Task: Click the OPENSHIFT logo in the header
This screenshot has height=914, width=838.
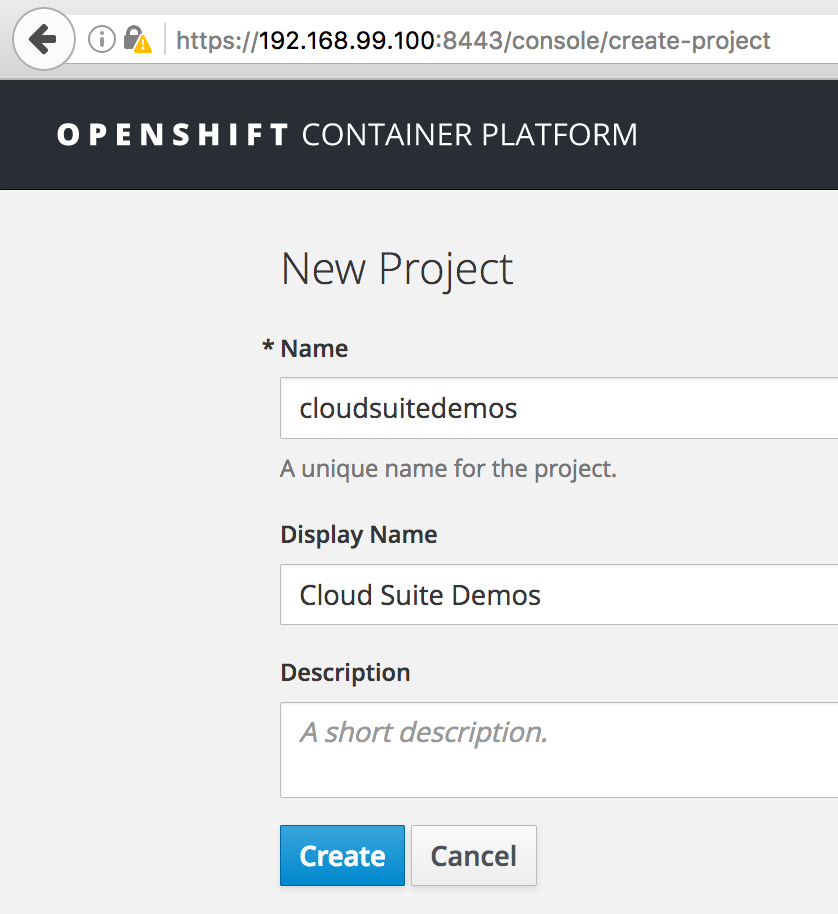Action: (173, 135)
